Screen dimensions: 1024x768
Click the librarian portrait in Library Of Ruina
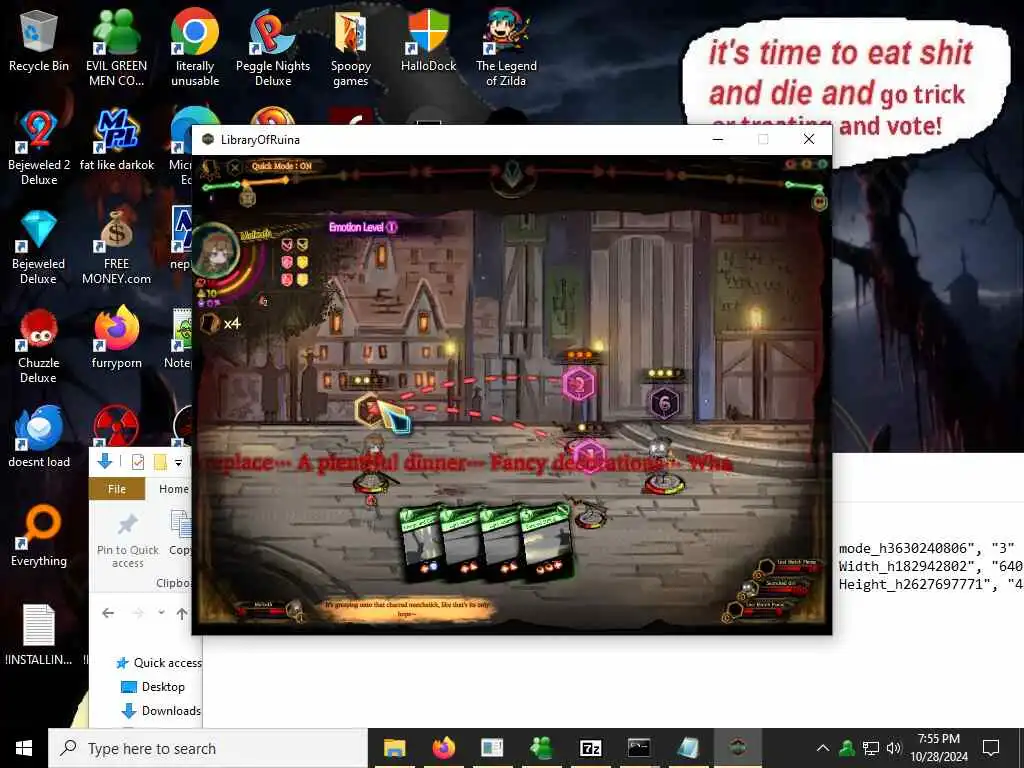[215, 252]
